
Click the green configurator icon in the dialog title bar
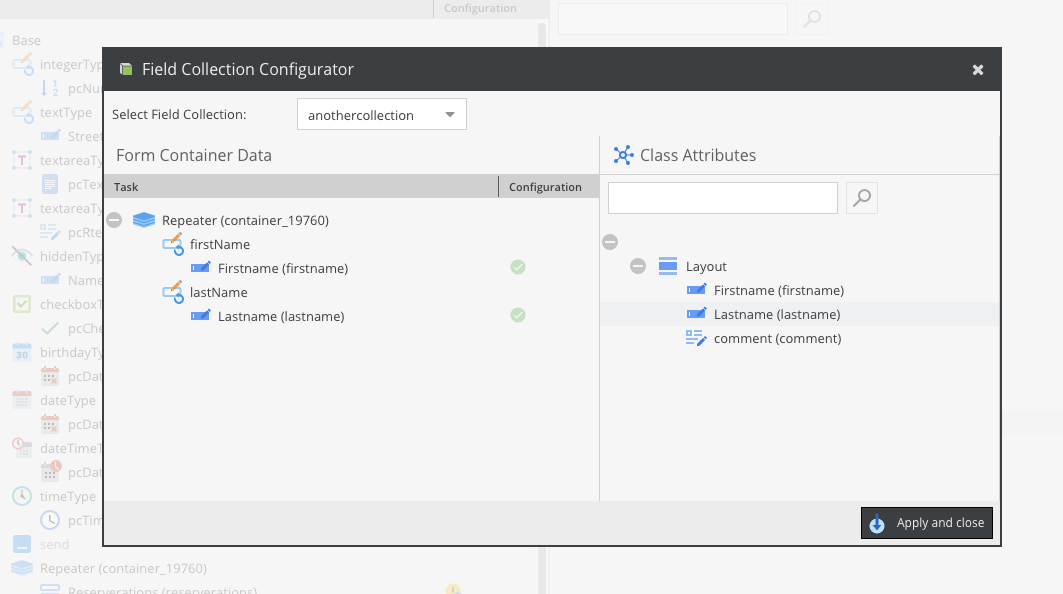pyautogui.click(x=125, y=69)
